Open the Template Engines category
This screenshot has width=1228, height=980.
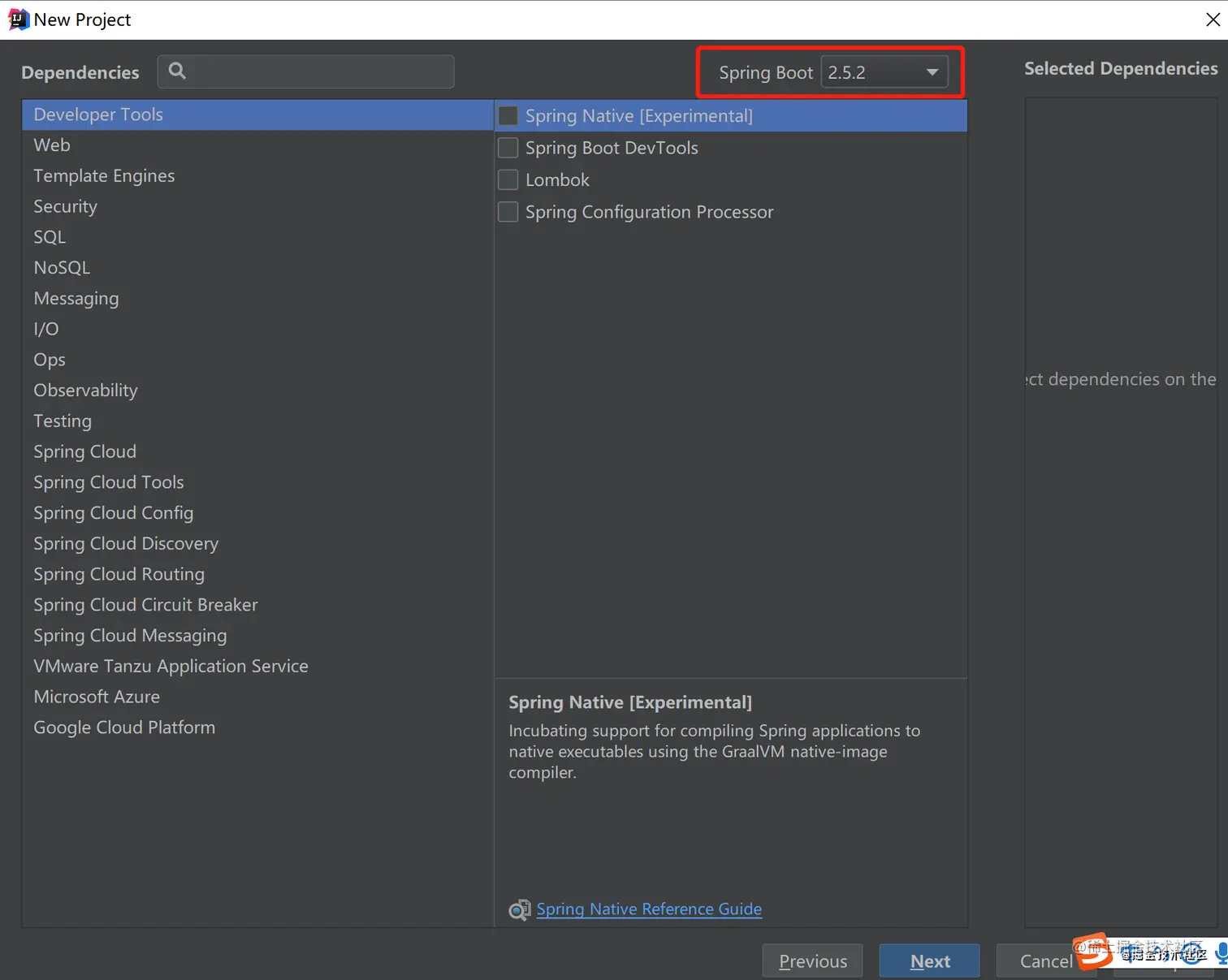(257, 176)
